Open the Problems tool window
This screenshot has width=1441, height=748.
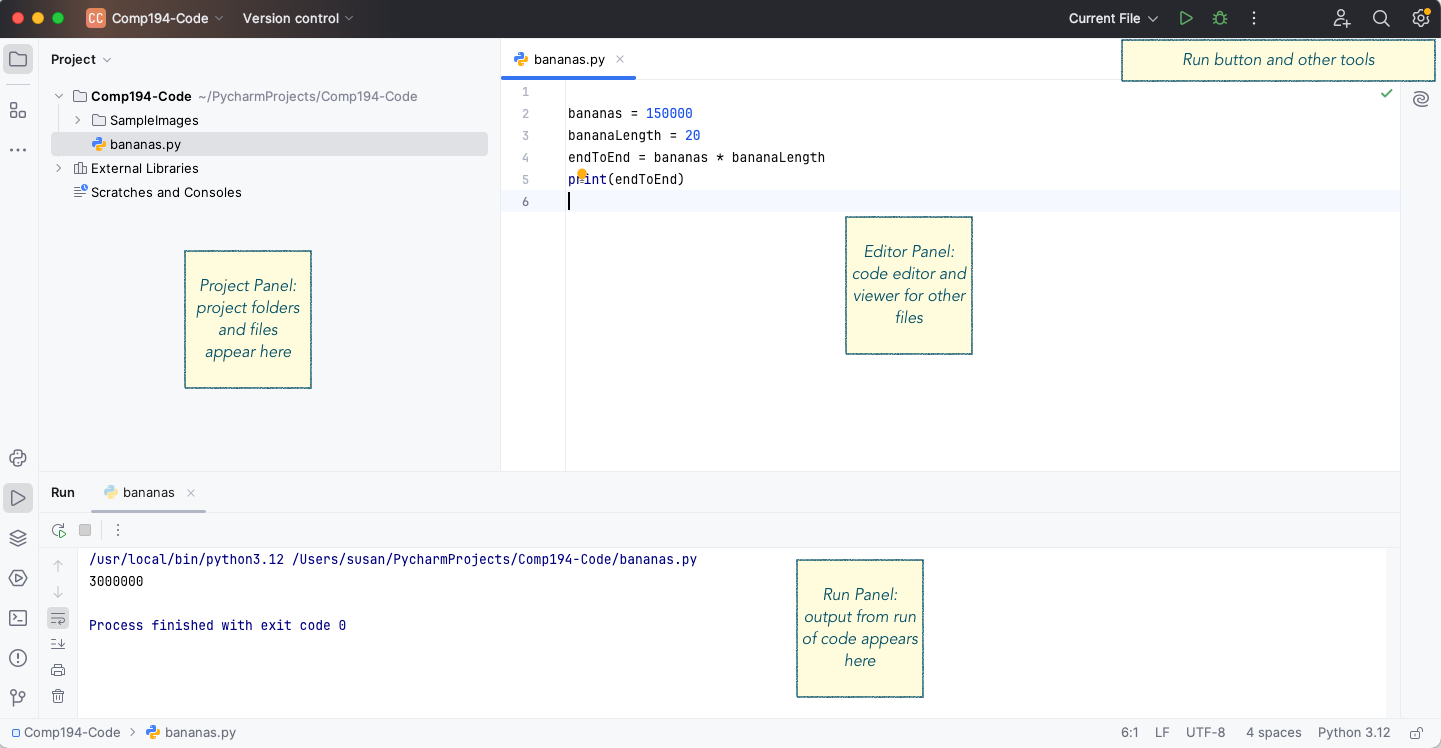point(18,658)
